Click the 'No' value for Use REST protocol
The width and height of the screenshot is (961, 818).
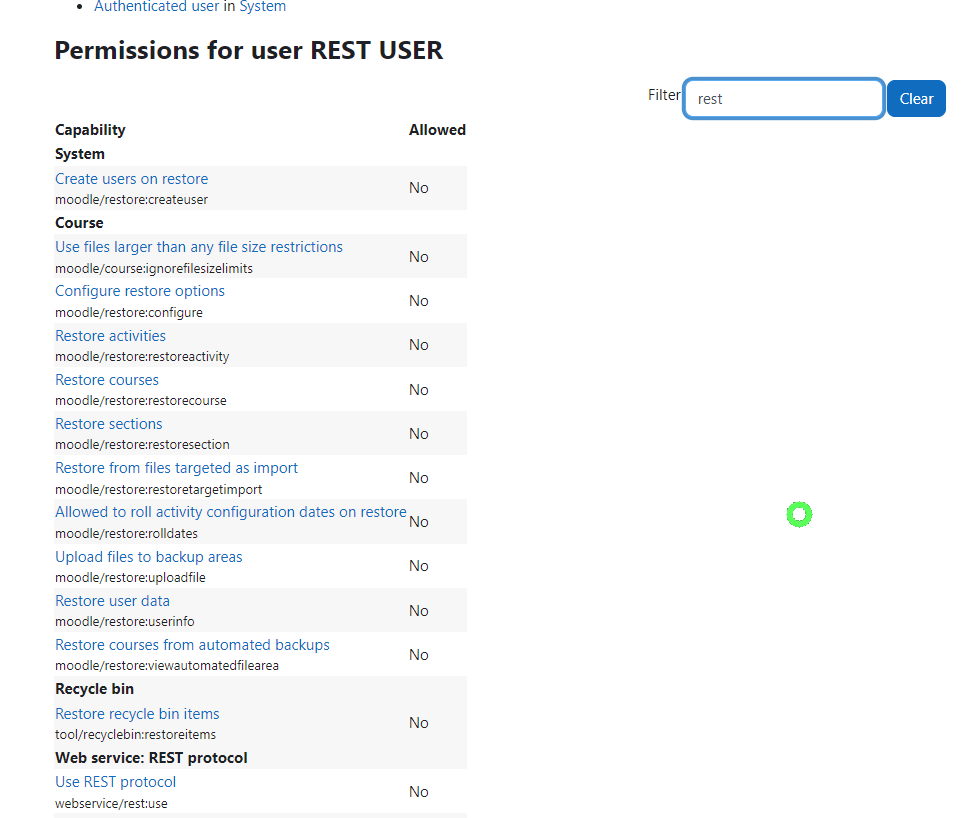[x=419, y=792]
